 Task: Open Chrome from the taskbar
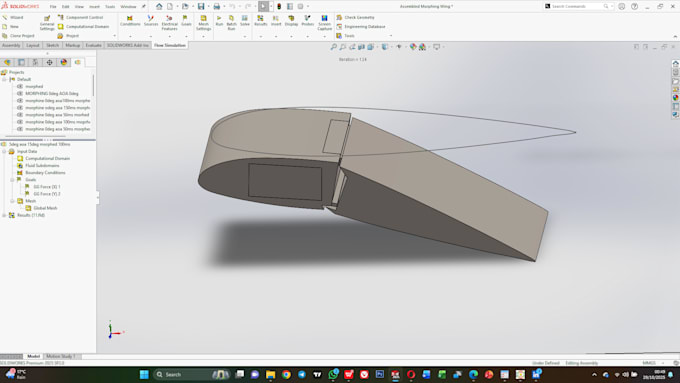tap(286, 374)
